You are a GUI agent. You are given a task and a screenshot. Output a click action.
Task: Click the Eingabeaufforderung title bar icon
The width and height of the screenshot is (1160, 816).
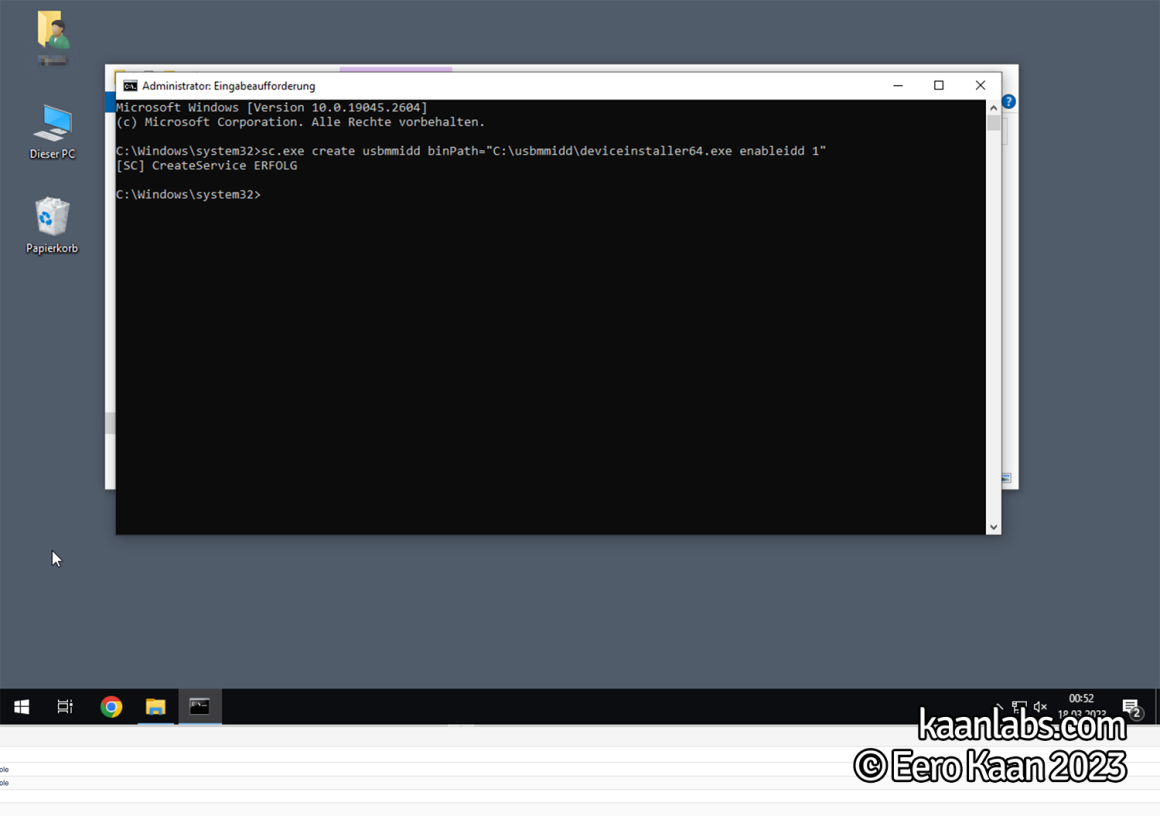128,85
